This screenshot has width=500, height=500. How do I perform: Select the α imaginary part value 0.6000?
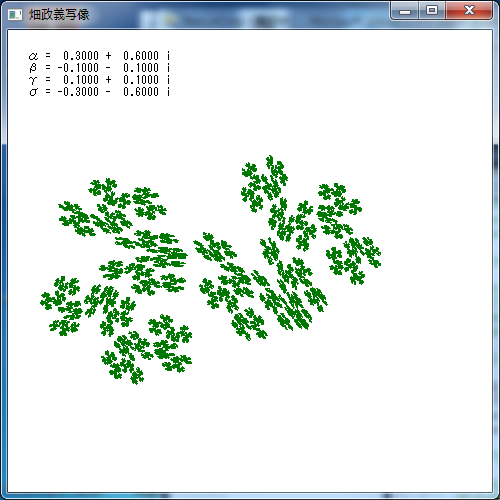tap(141, 55)
